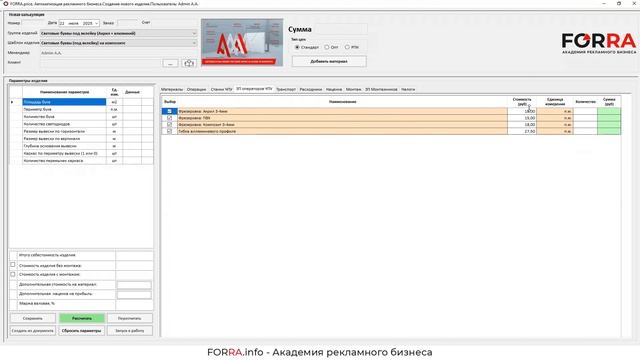Screen dimensions: 640x360
Task: Click the green Рассчитать button
Action: 82,318
